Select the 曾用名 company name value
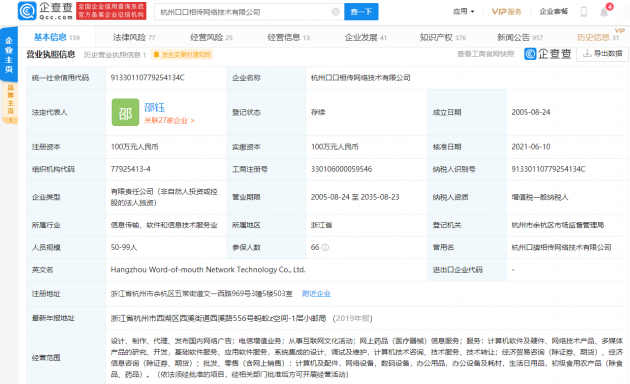Screen dimensions: 630x384 [561, 247]
